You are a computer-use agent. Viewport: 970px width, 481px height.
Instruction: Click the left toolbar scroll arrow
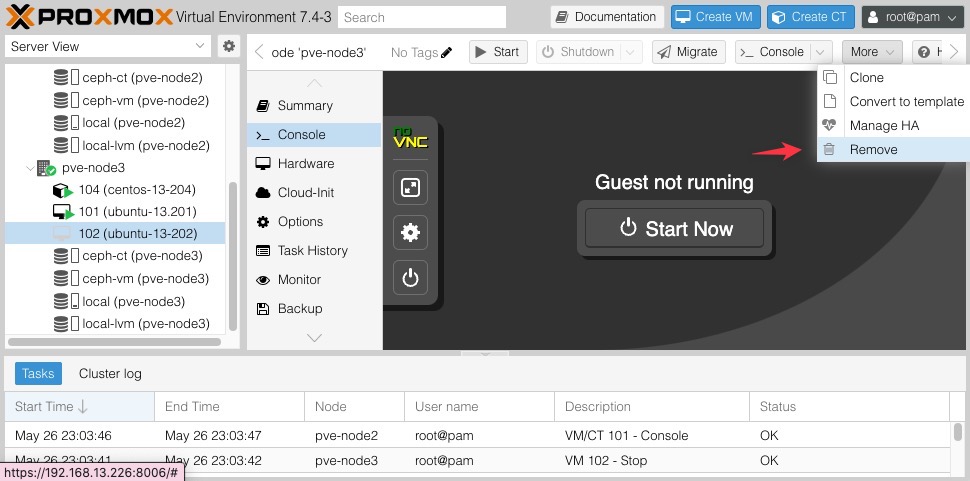pos(259,52)
